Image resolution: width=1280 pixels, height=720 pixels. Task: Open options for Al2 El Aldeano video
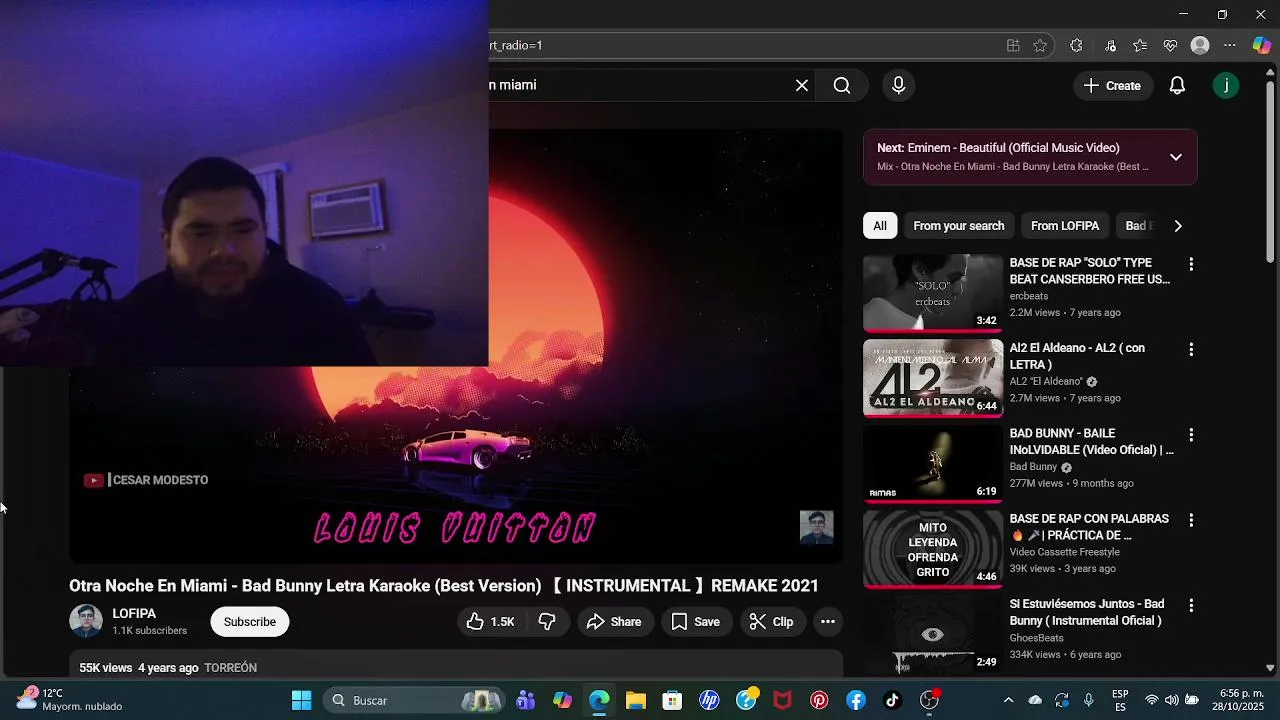point(1191,350)
